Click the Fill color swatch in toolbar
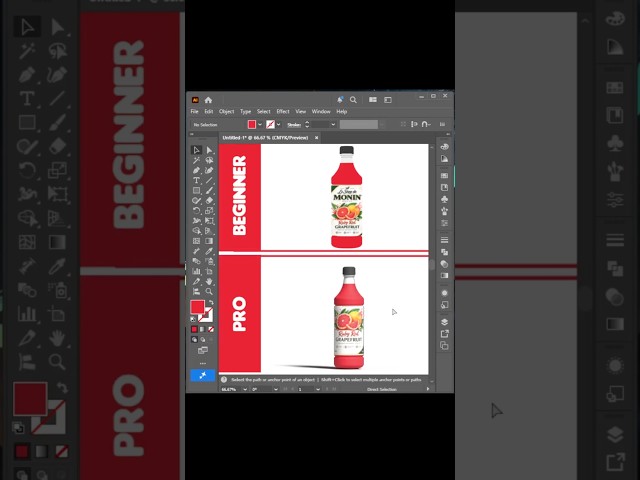 [198, 307]
